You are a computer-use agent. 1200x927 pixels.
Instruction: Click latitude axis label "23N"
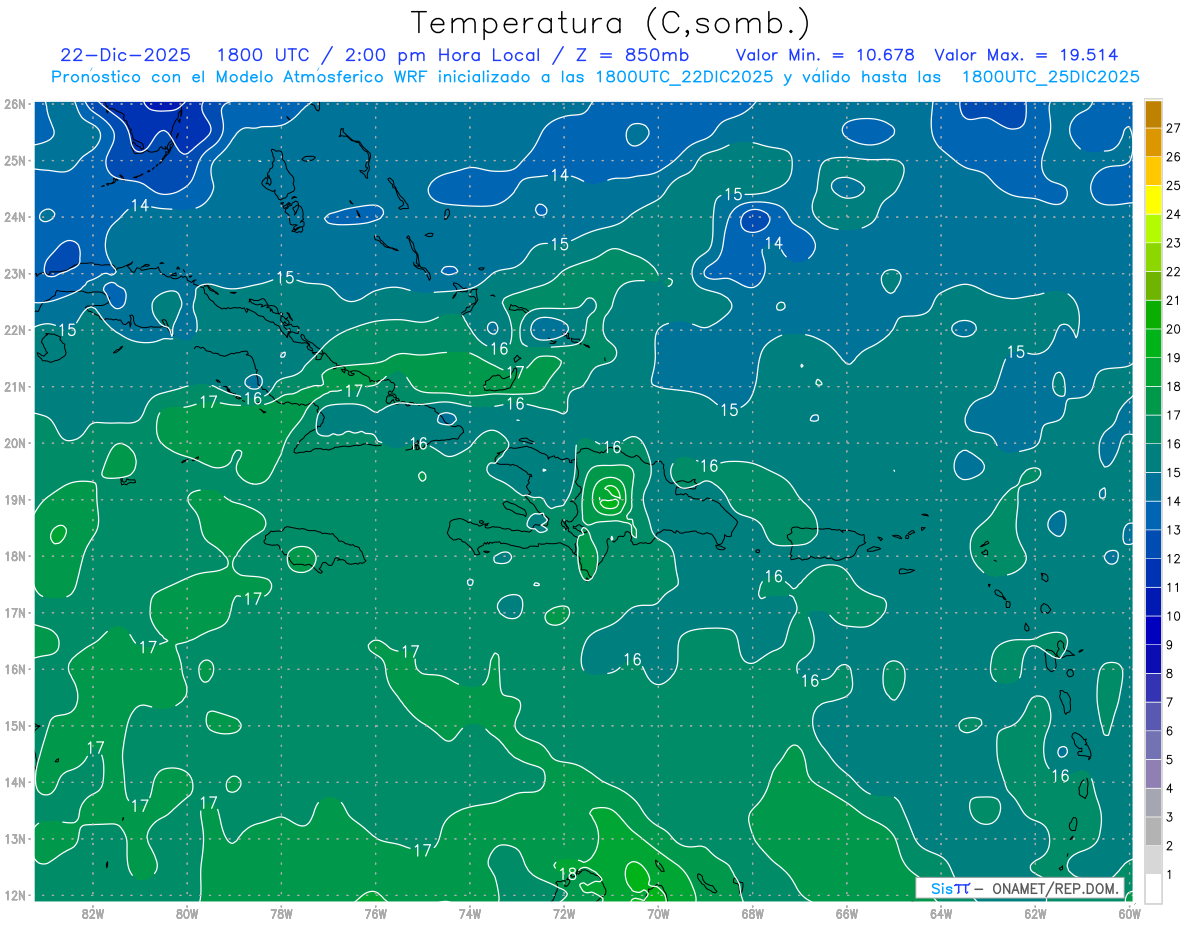point(15,274)
